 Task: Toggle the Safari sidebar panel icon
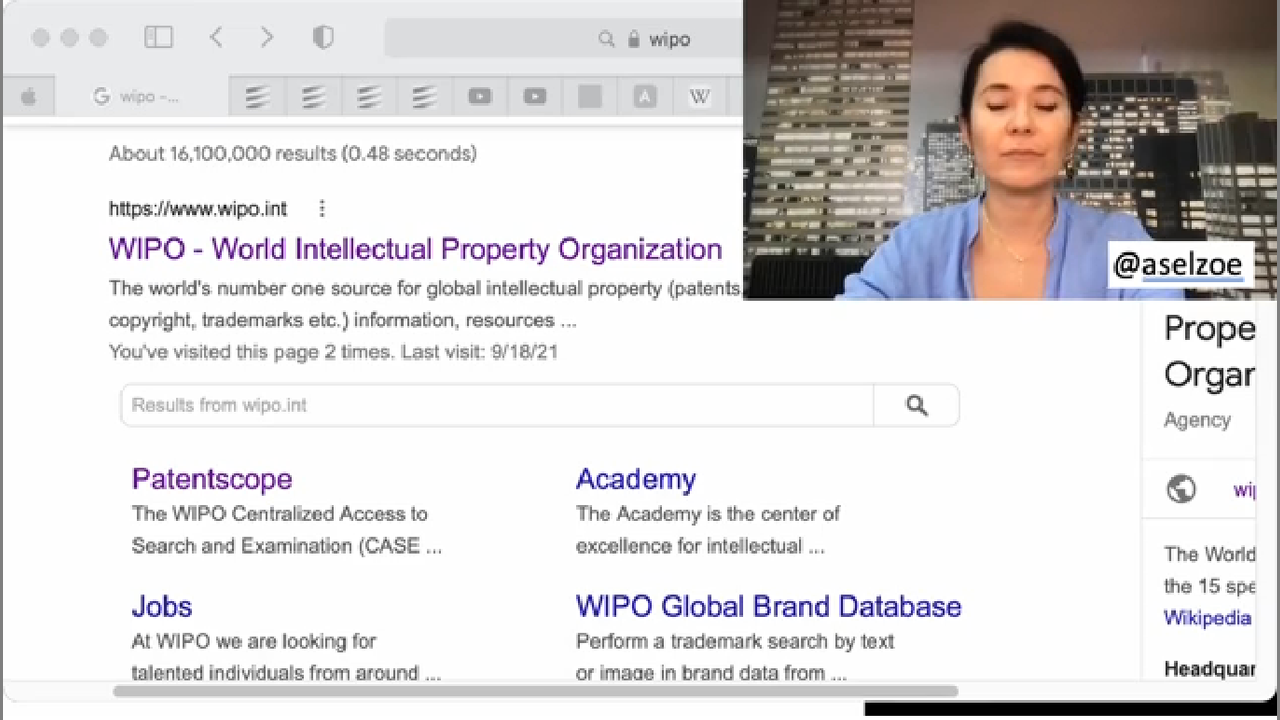(x=158, y=38)
